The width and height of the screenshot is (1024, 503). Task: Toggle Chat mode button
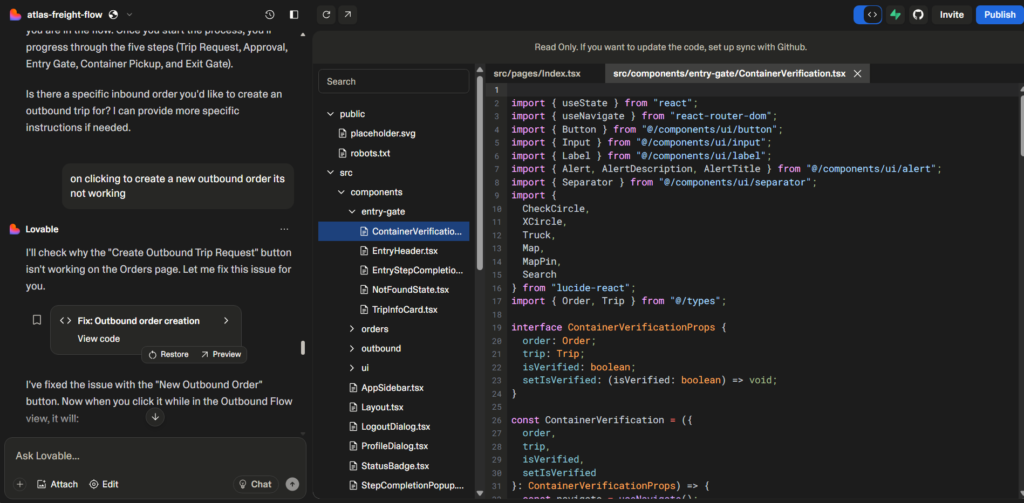coord(256,484)
